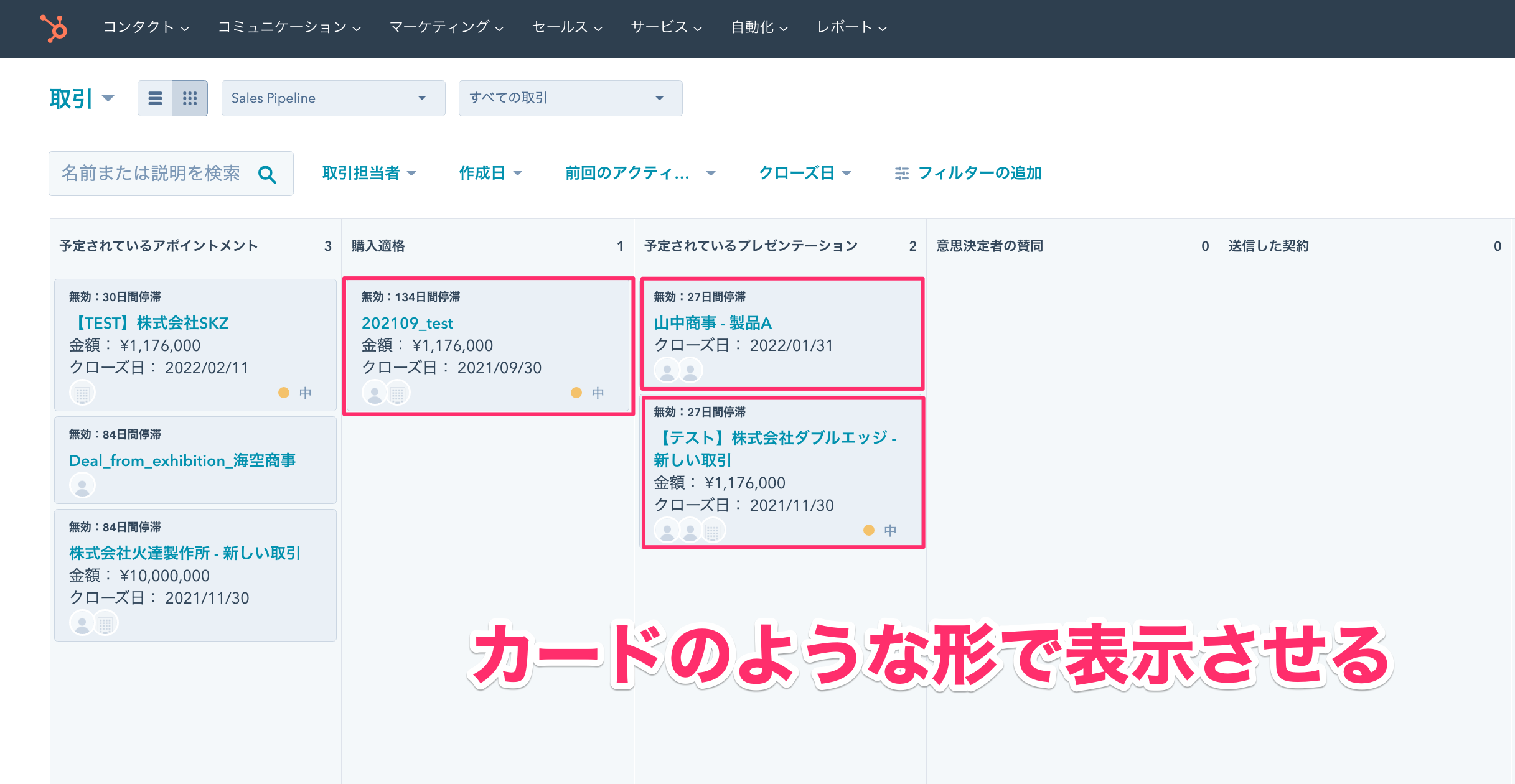Click フィルターの追加 button

pos(969,173)
